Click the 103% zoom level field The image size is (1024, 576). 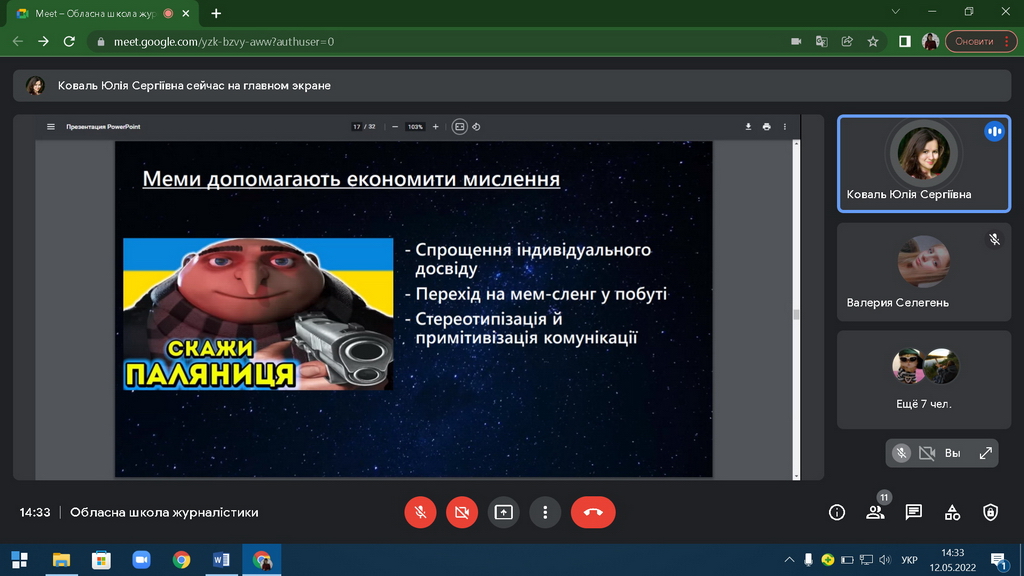[415, 127]
